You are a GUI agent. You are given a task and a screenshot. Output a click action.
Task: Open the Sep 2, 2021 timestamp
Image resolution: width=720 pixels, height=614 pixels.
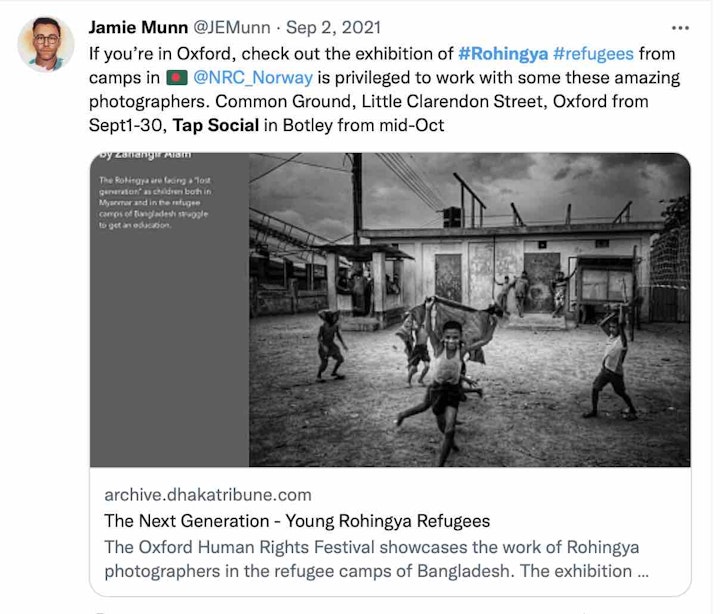click(x=334, y=28)
